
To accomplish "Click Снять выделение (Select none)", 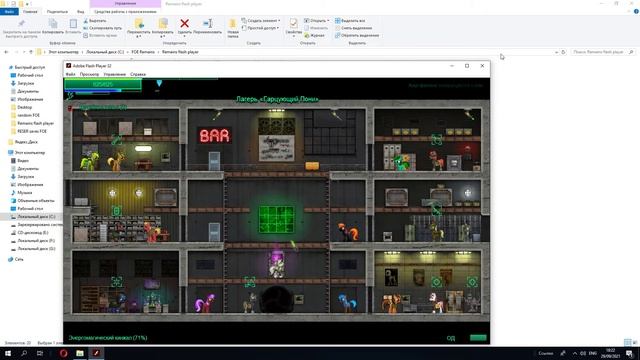I will pos(353,28).
